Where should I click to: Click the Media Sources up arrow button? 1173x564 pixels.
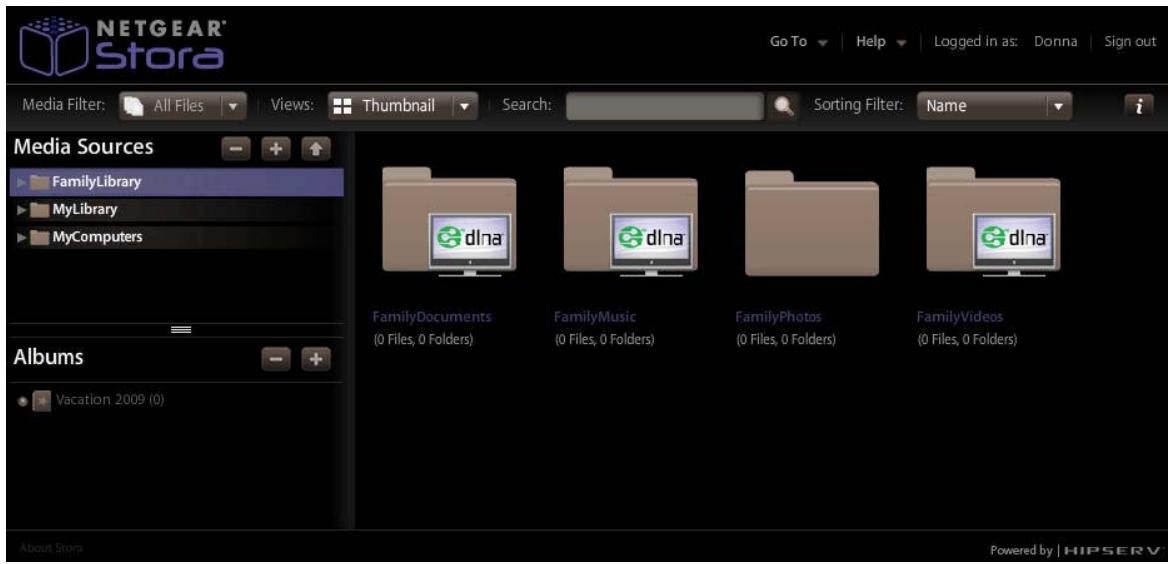tap(315, 149)
